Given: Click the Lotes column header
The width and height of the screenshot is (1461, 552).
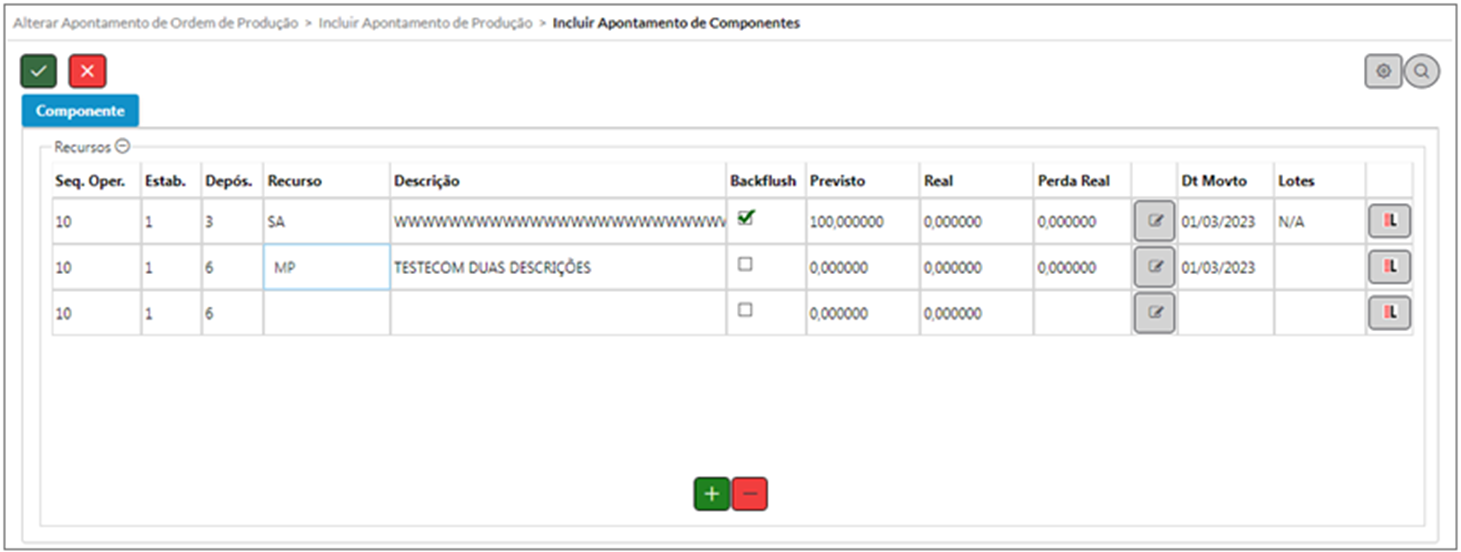Looking at the screenshot, I should 1296,181.
